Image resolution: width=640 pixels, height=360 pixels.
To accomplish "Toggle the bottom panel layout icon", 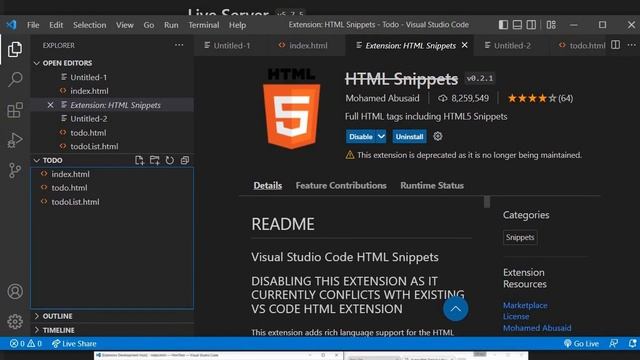I will coord(517,25).
